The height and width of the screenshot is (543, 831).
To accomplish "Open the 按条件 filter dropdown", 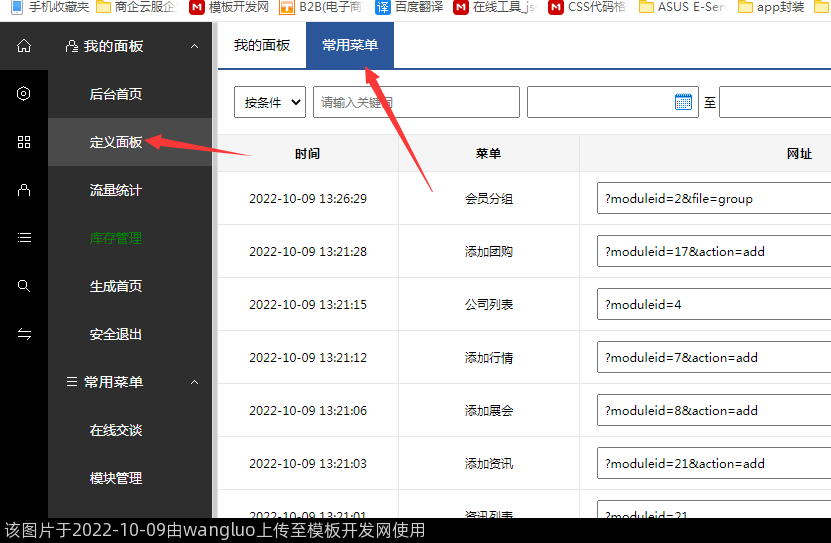I will pyautogui.click(x=270, y=102).
